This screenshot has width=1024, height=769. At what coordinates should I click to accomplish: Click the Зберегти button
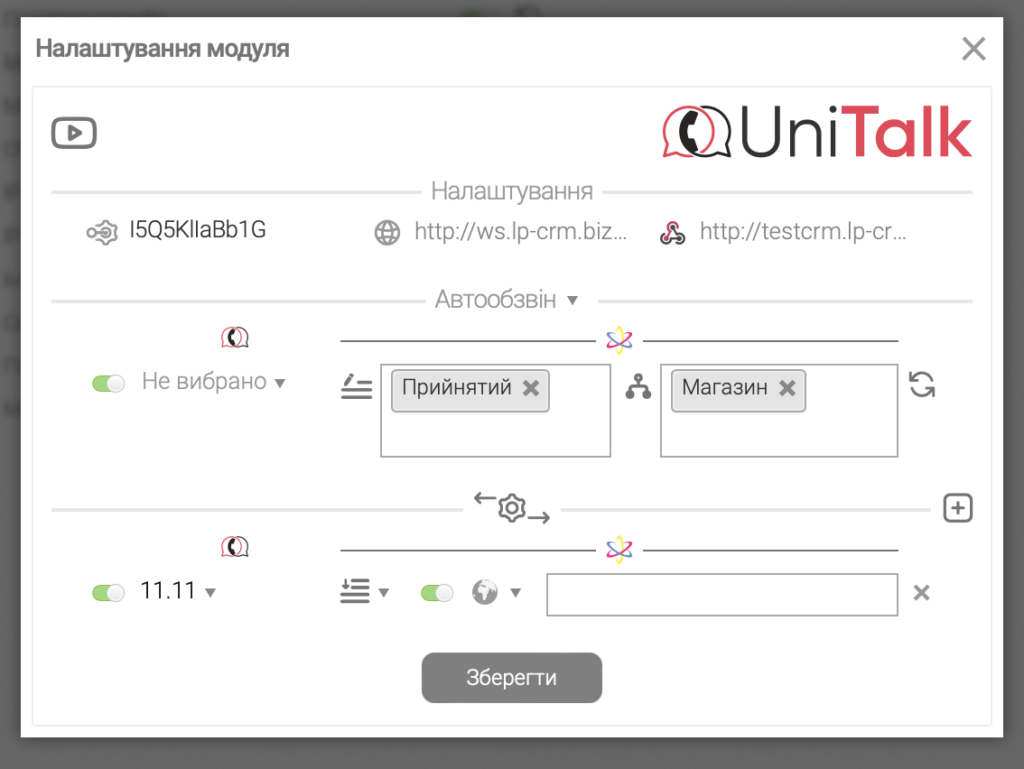point(511,678)
